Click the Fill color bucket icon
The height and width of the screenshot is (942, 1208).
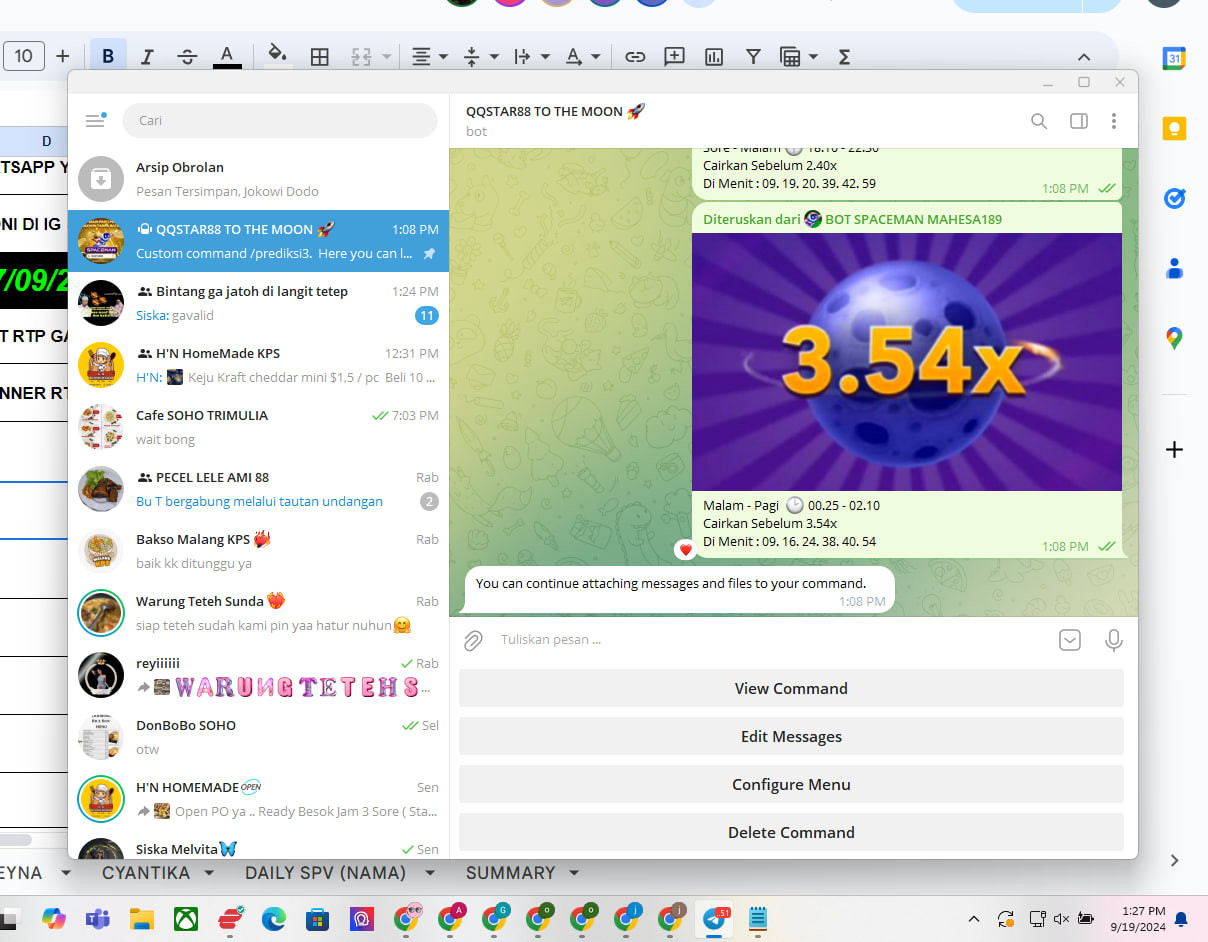278,55
